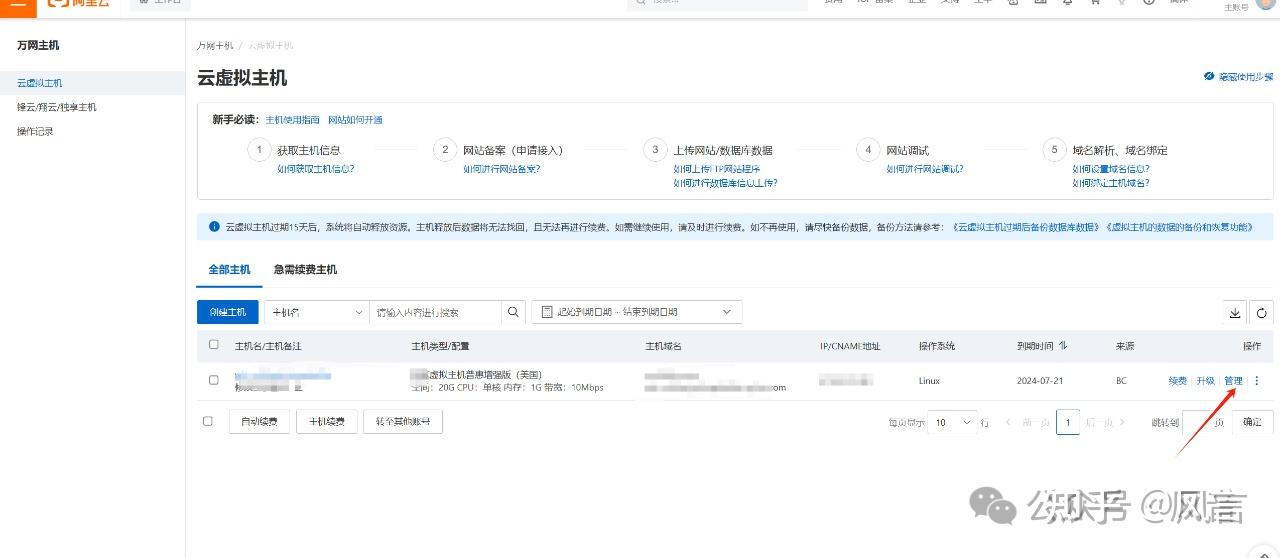1280x558 pixels.
Task: Sort by 到期时间 using the sort icon
Action: (x=1063, y=345)
